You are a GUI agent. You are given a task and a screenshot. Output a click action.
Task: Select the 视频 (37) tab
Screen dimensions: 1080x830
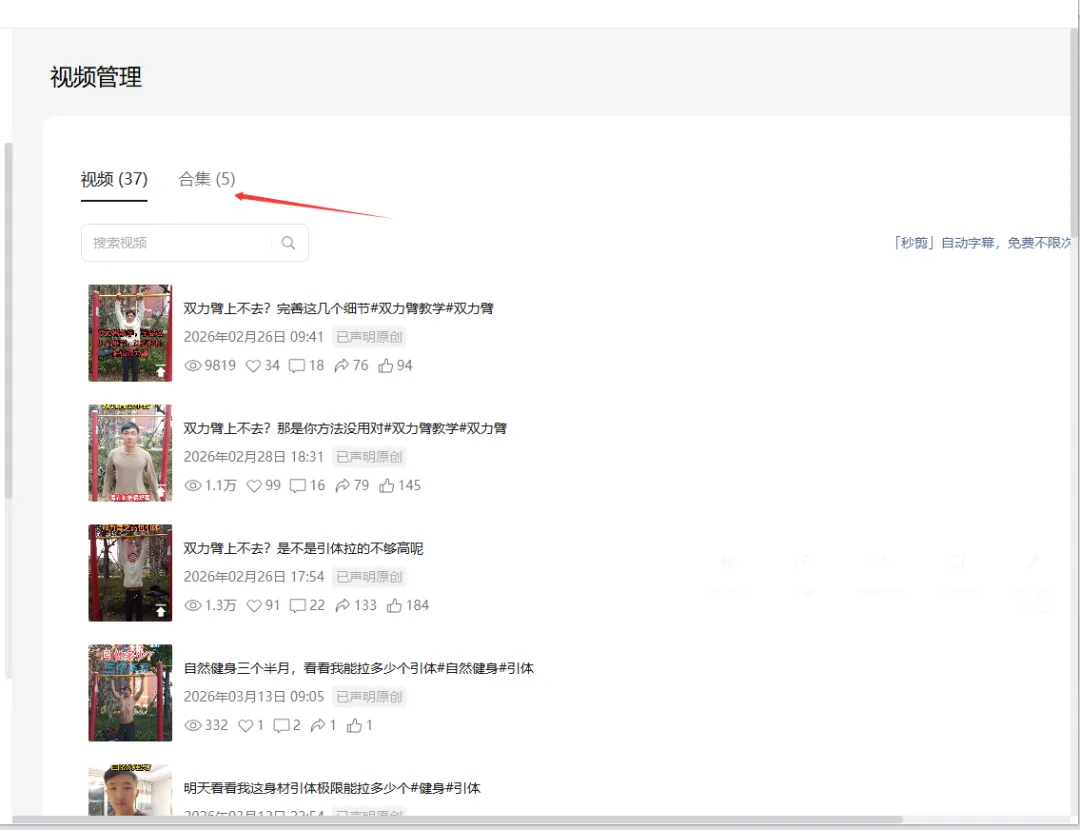(114, 179)
